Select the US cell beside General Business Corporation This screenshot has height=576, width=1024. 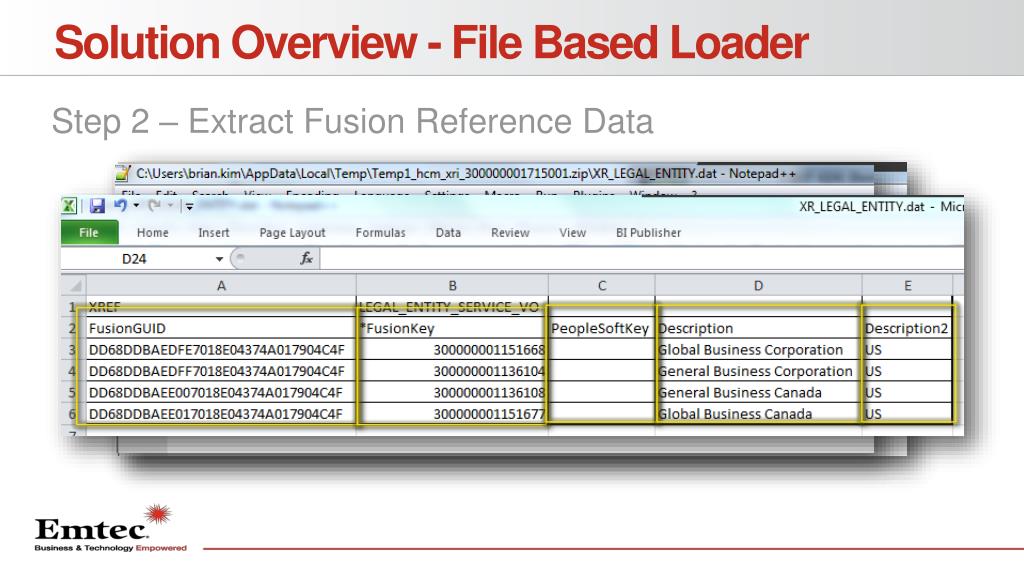click(x=908, y=371)
